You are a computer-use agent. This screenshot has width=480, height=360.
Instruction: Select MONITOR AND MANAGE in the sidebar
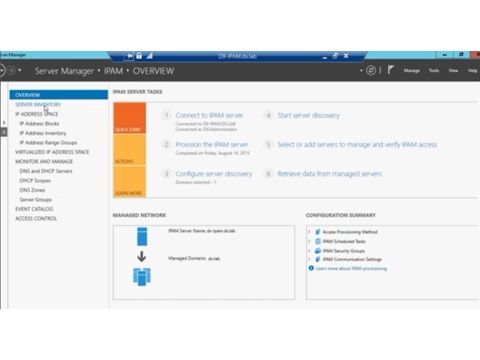click(44, 161)
